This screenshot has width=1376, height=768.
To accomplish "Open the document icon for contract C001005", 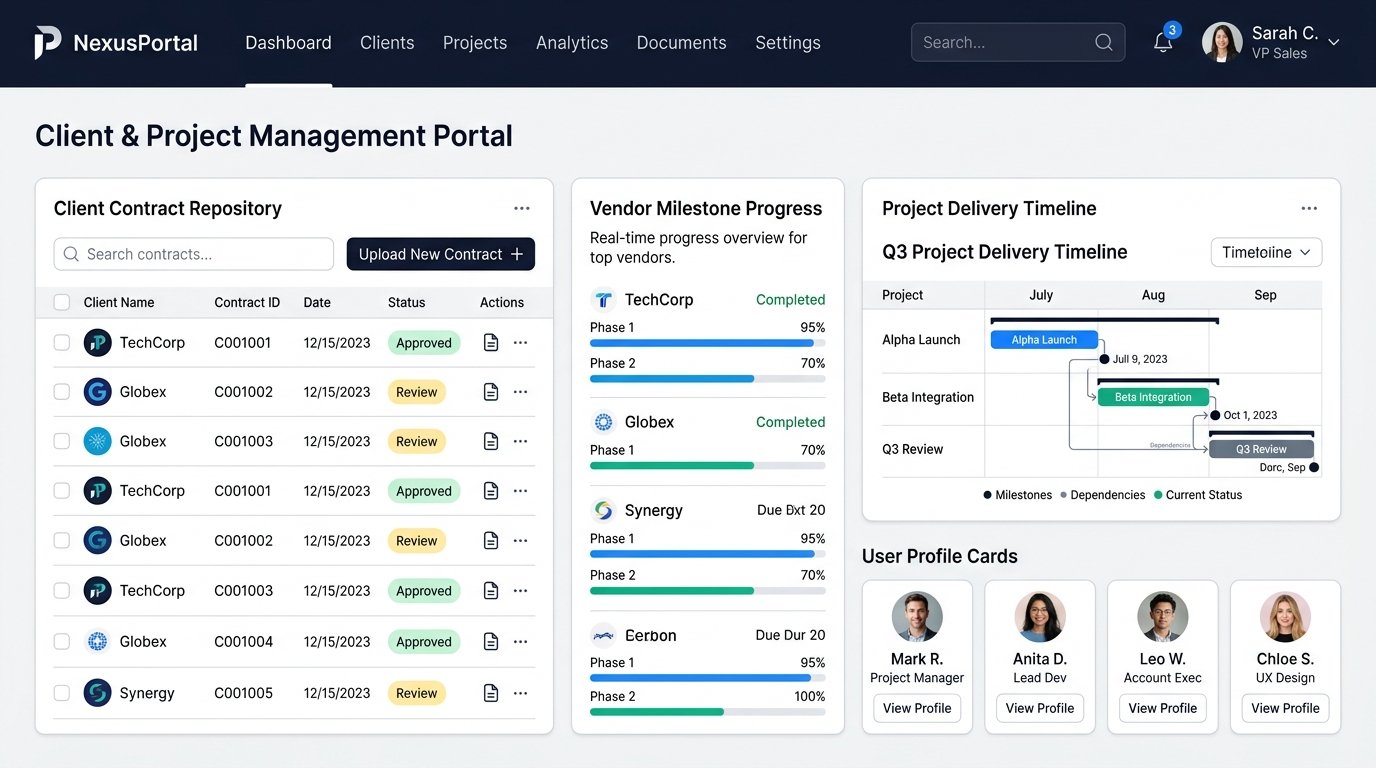I will coord(491,693).
